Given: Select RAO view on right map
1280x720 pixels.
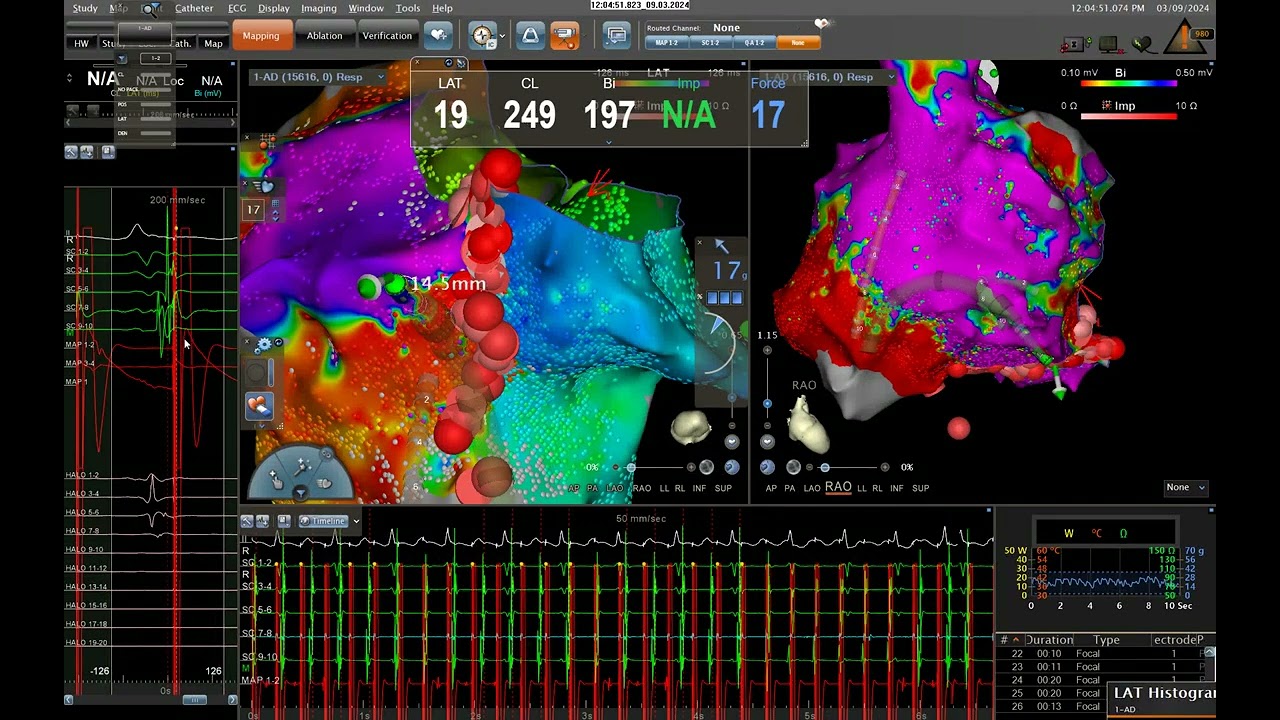Looking at the screenshot, I should [838, 487].
